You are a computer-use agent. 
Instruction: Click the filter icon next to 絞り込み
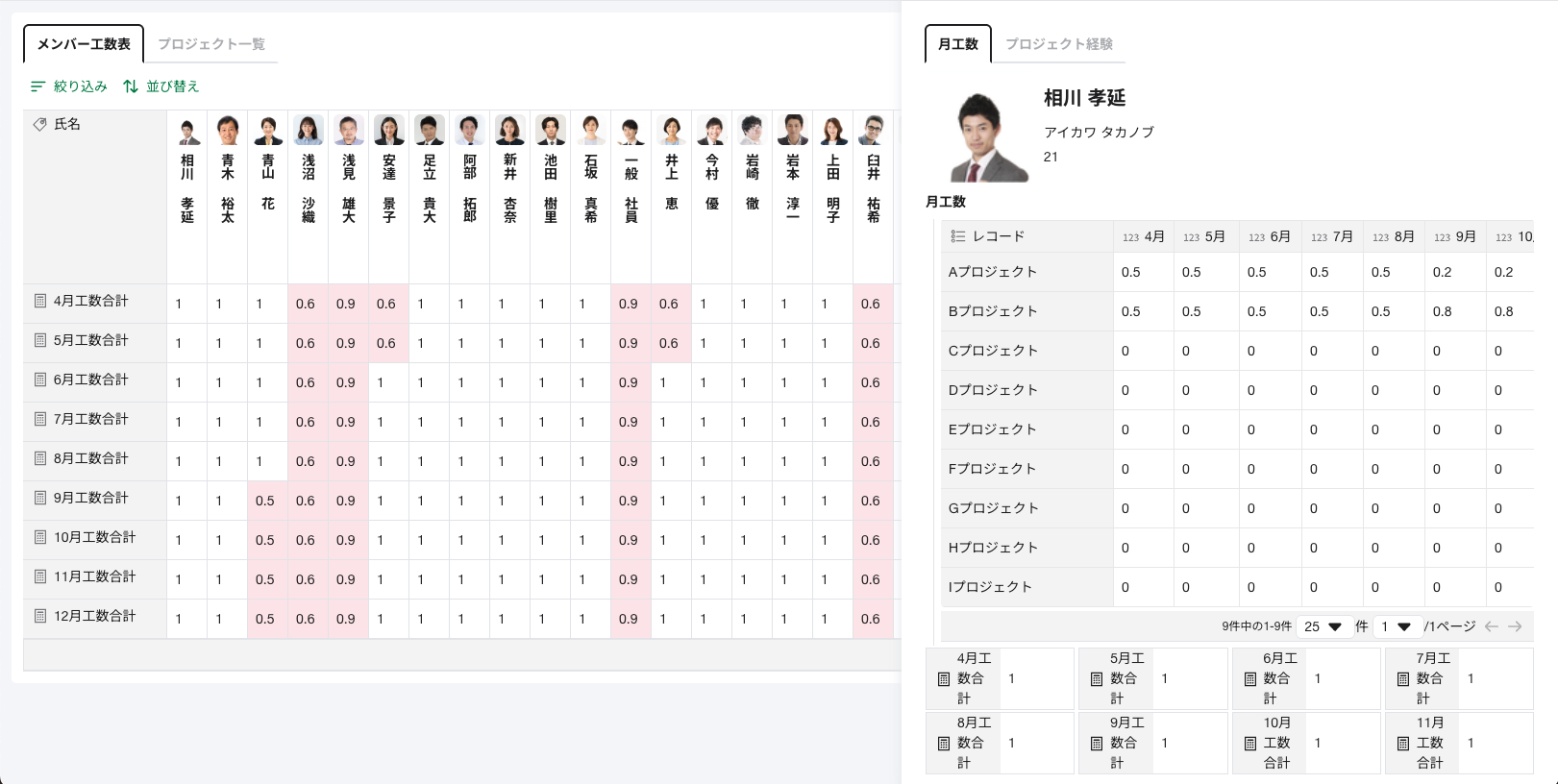click(x=37, y=86)
